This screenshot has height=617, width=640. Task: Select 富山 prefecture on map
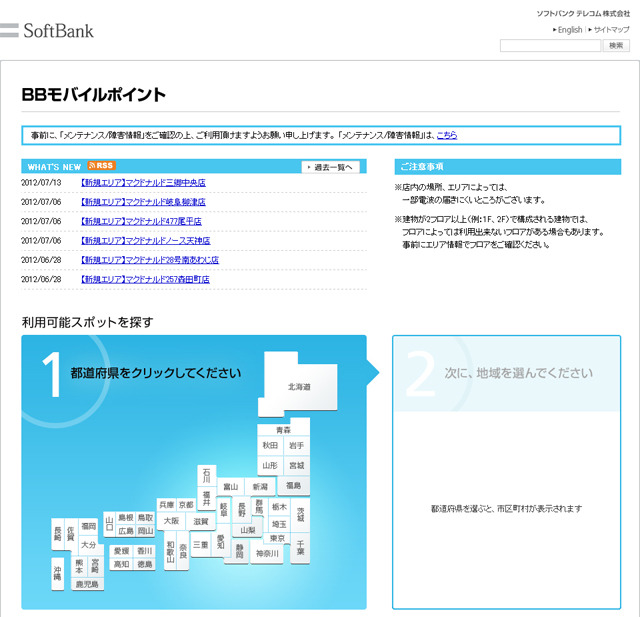(231, 486)
